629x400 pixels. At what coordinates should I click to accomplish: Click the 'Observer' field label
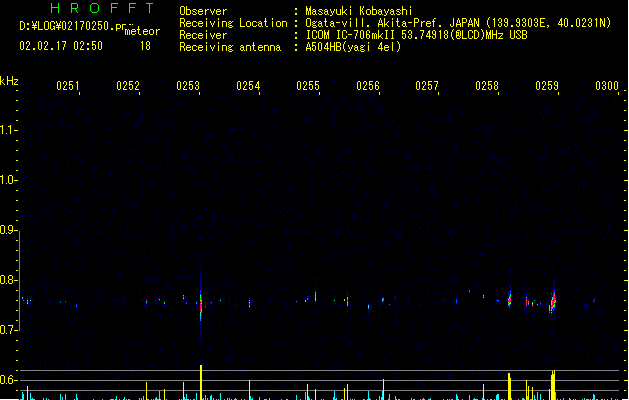(x=203, y=11)
